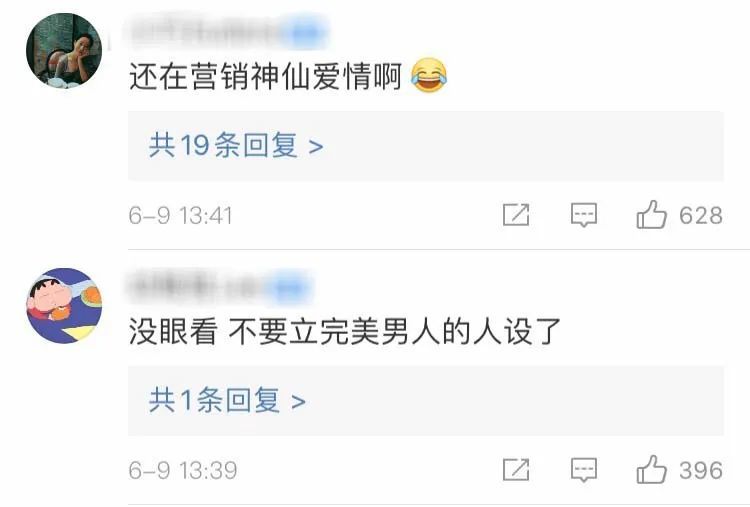Click the 6-9 13:41 timestamp
The height and width of the screenshot is (507, 750).
pyautogui.click(x=180, y=215)
